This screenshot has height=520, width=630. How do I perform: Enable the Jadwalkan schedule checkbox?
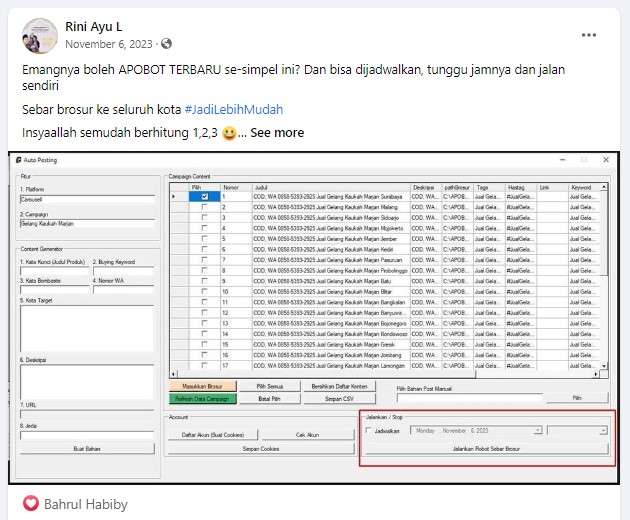point(368,430)
